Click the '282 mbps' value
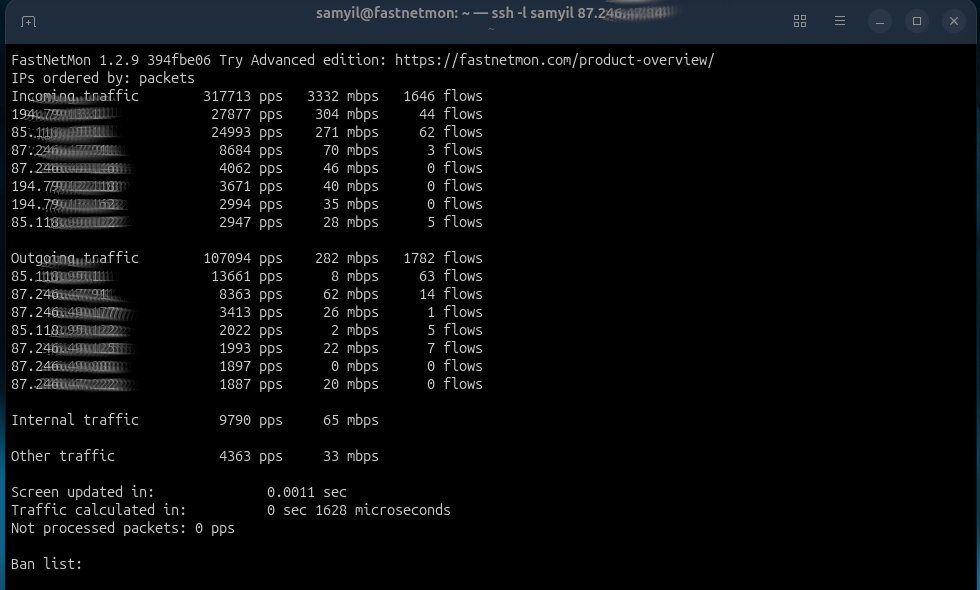The width and height of the screenshot is (980, 590). point(347,258)
